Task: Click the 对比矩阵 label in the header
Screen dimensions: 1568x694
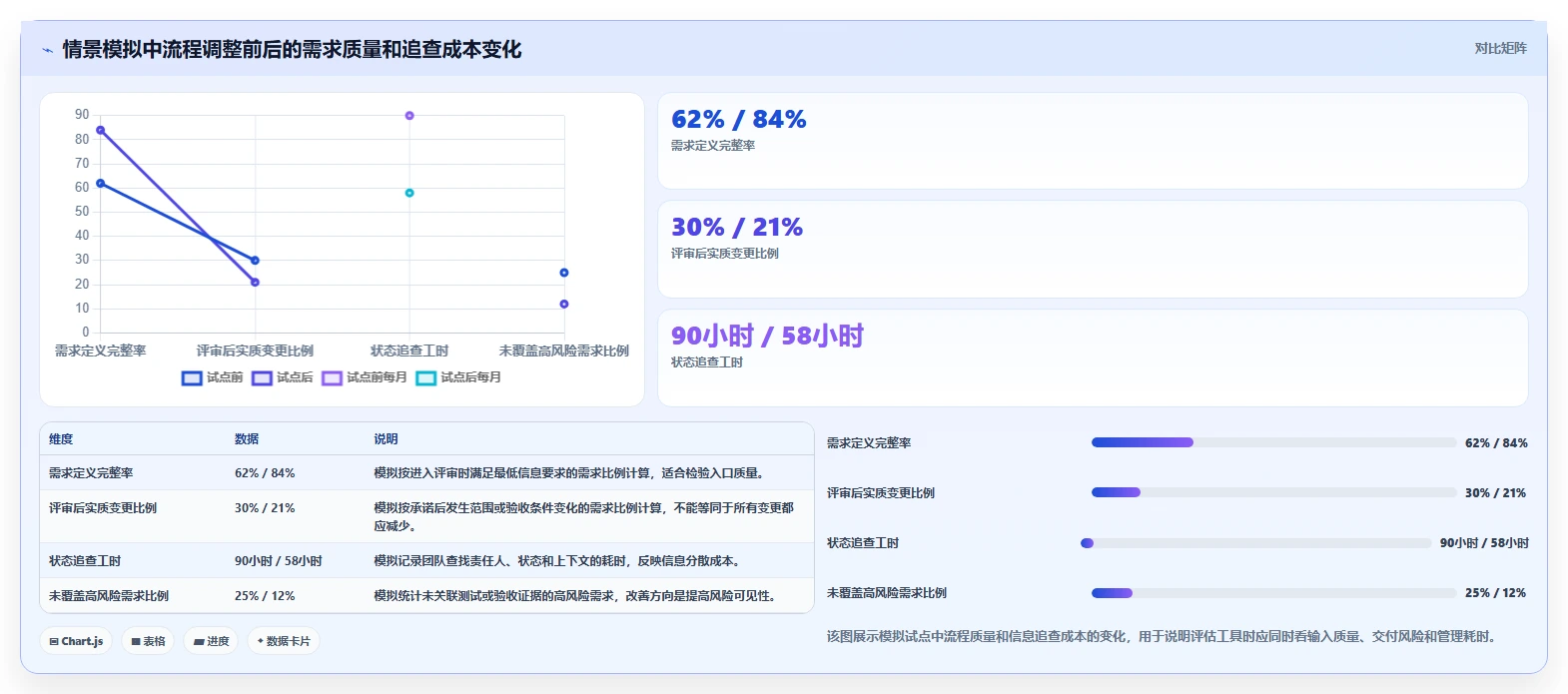Action: coord(1500,48)
